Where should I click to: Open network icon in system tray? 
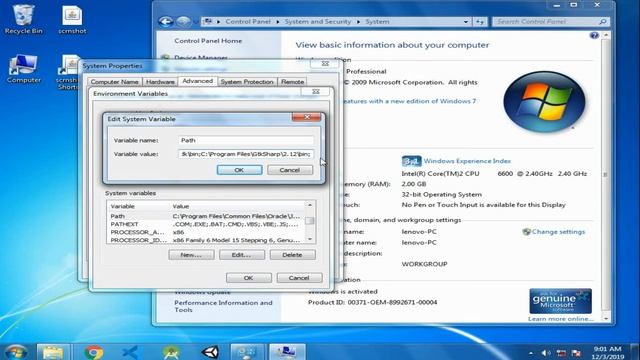[x=561, y=353]
